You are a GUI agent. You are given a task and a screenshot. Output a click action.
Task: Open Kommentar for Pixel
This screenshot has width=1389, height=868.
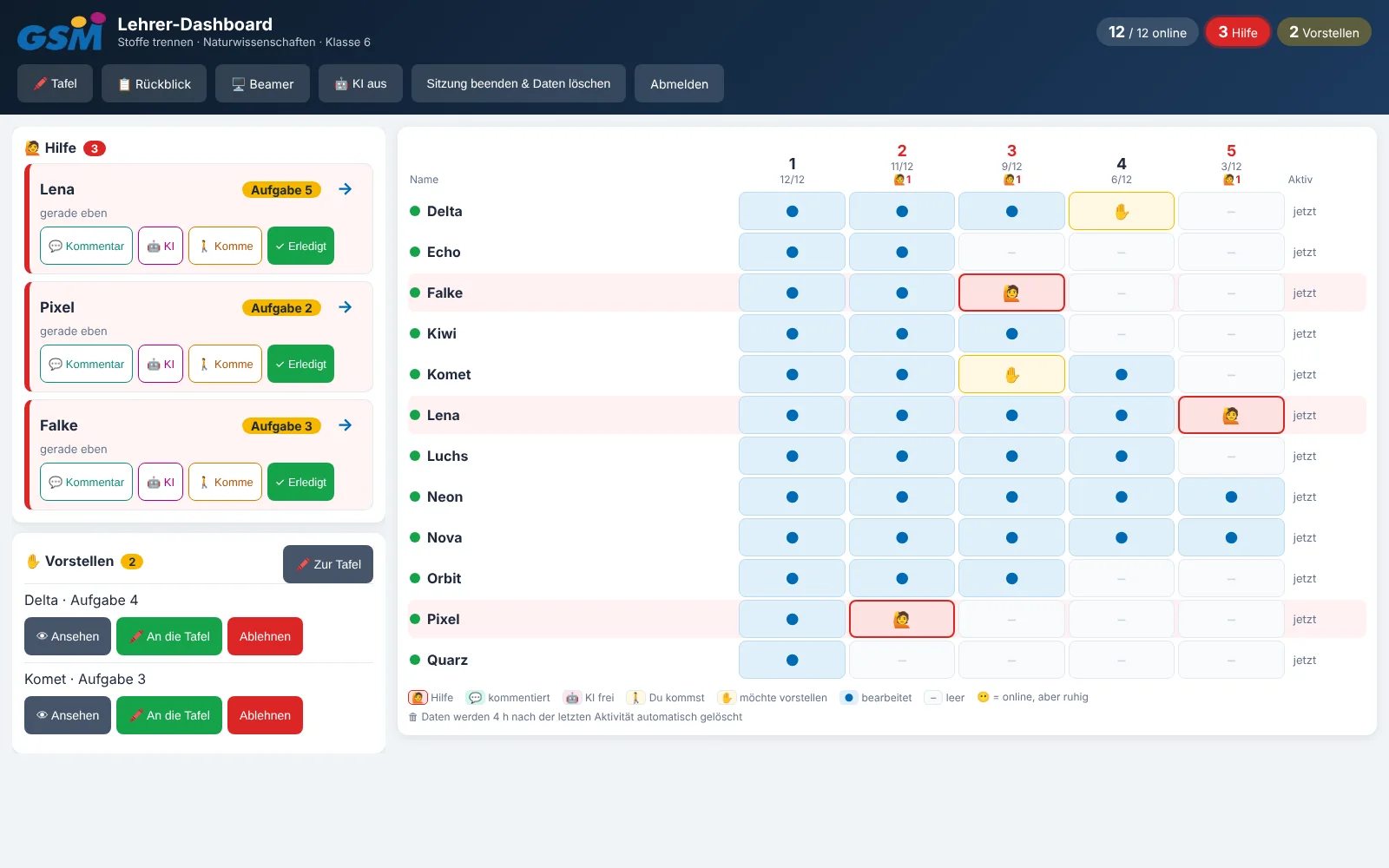87,364
